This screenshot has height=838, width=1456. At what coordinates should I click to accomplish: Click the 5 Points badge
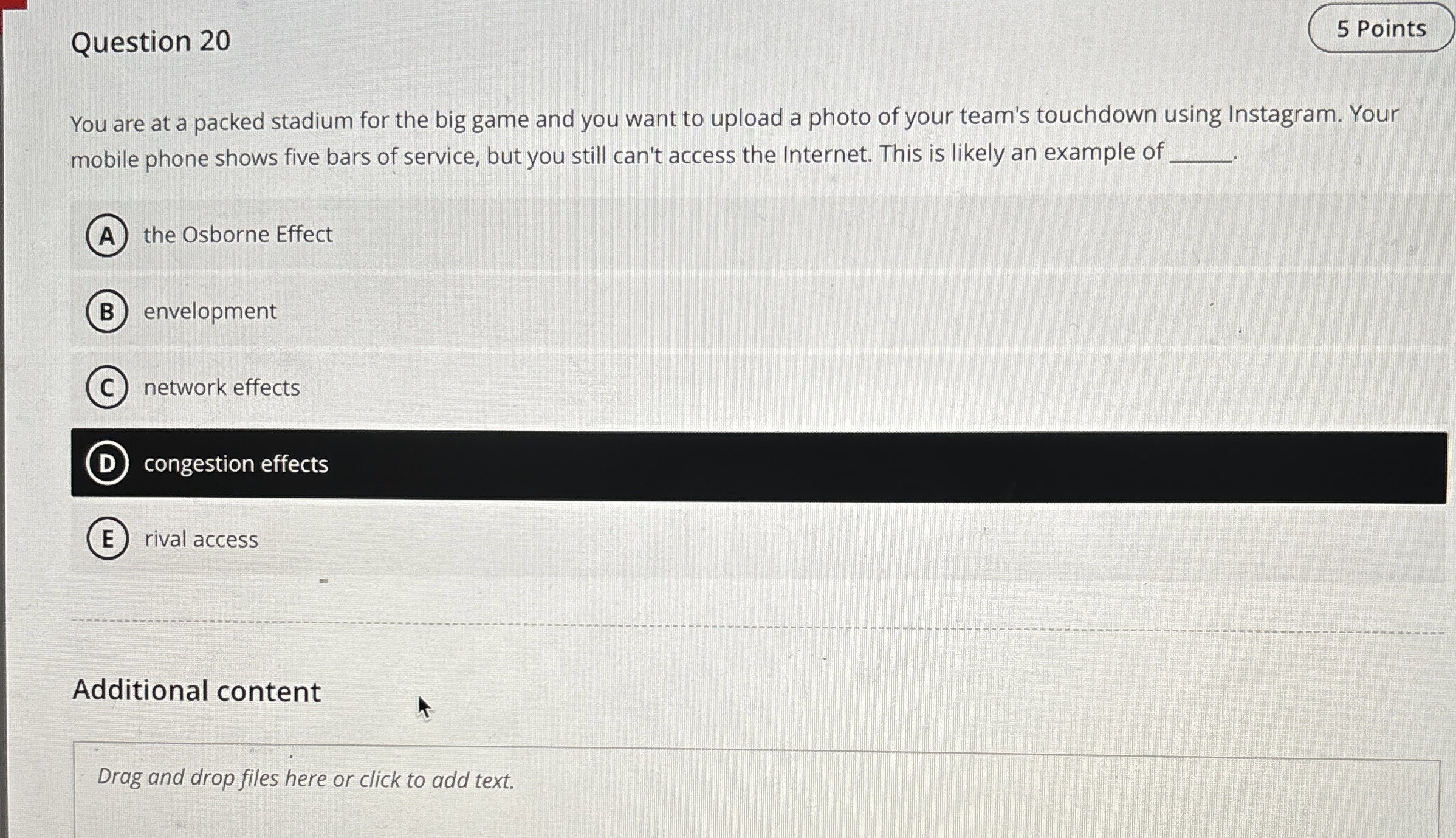coord(1380,28)
